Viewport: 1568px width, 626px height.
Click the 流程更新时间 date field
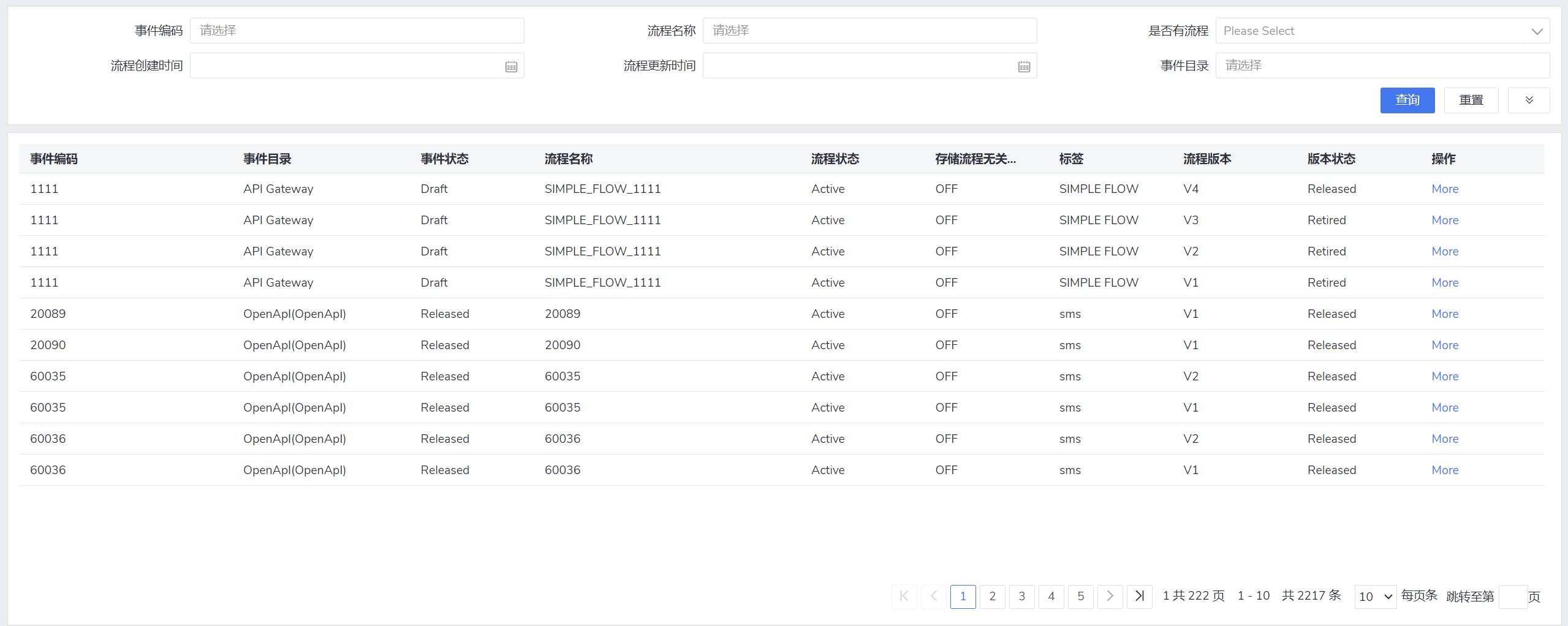point(869,66)
